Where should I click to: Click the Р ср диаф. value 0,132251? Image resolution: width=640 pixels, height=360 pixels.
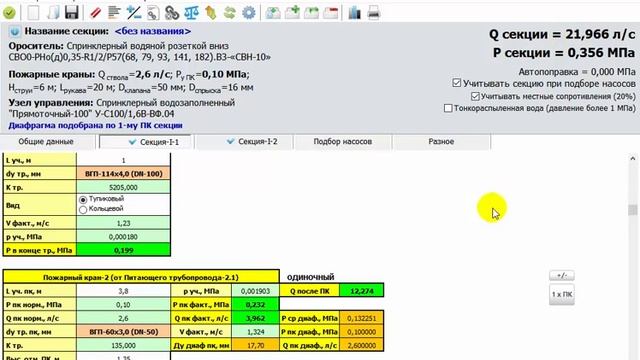[362, 318]
